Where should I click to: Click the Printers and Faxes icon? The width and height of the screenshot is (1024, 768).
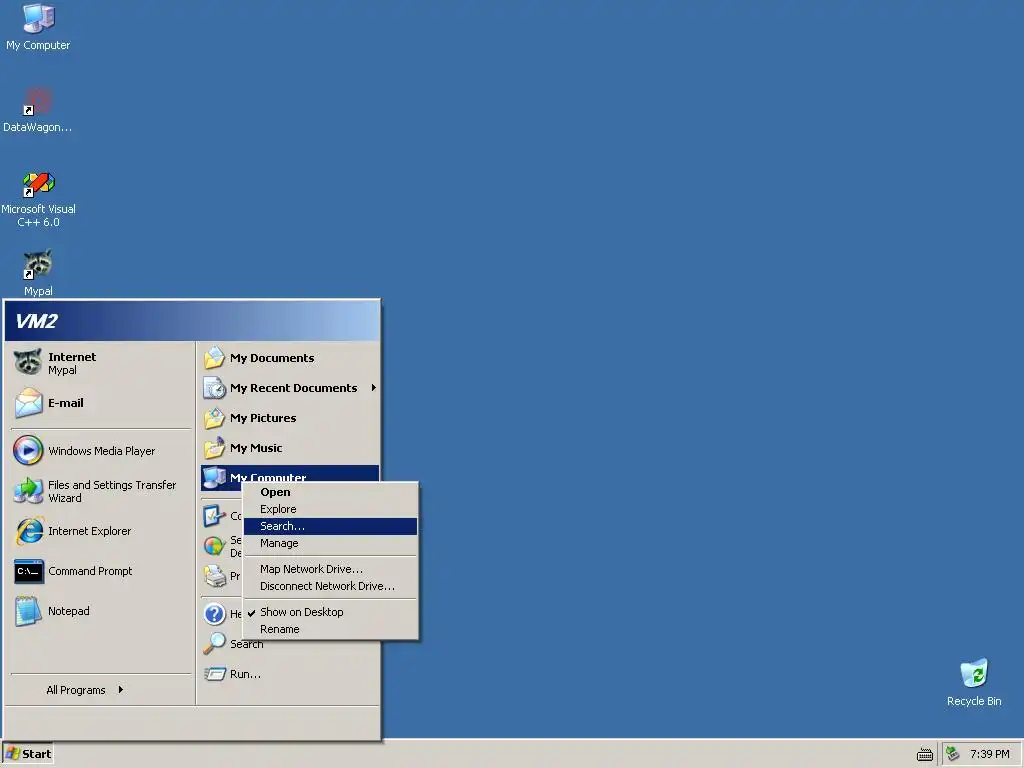click(214, 576)
